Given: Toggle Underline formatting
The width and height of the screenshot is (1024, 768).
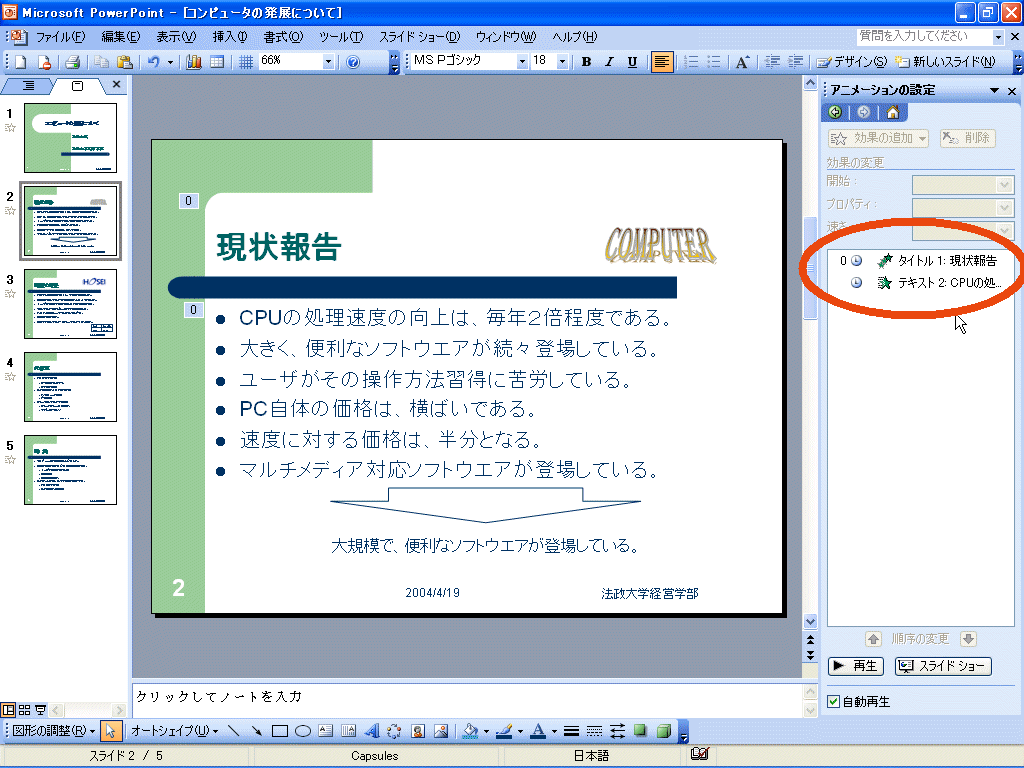Looking at the screenshot, I should coord(632,61).
